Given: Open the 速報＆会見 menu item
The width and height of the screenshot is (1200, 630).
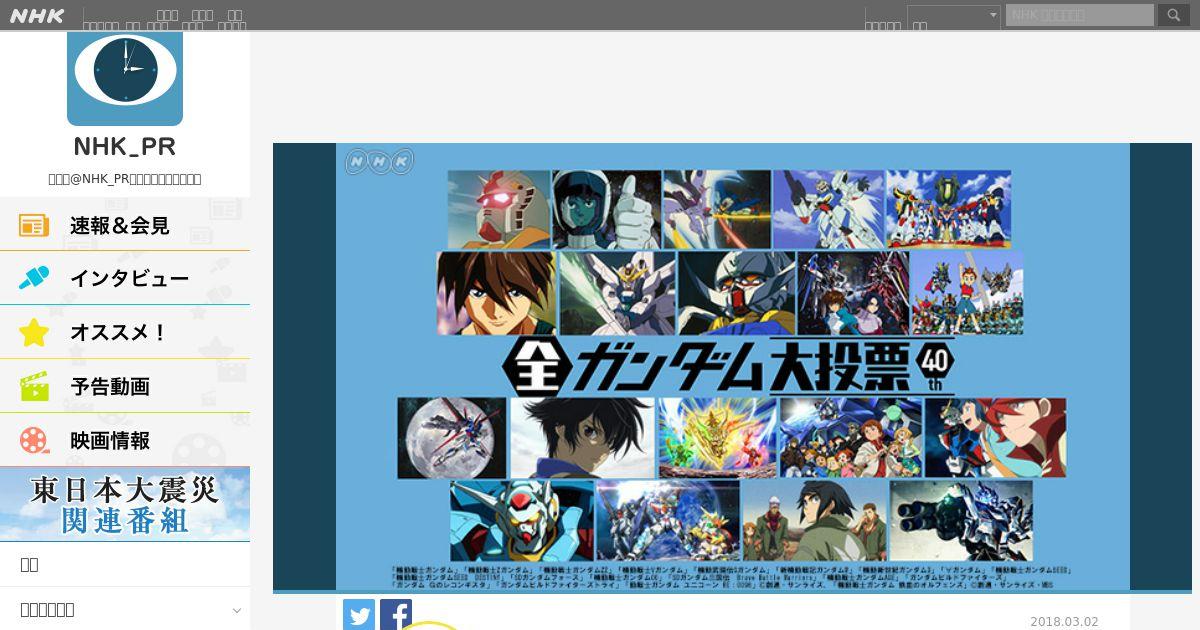Looking at the screenshot, I should pos(125,225).
